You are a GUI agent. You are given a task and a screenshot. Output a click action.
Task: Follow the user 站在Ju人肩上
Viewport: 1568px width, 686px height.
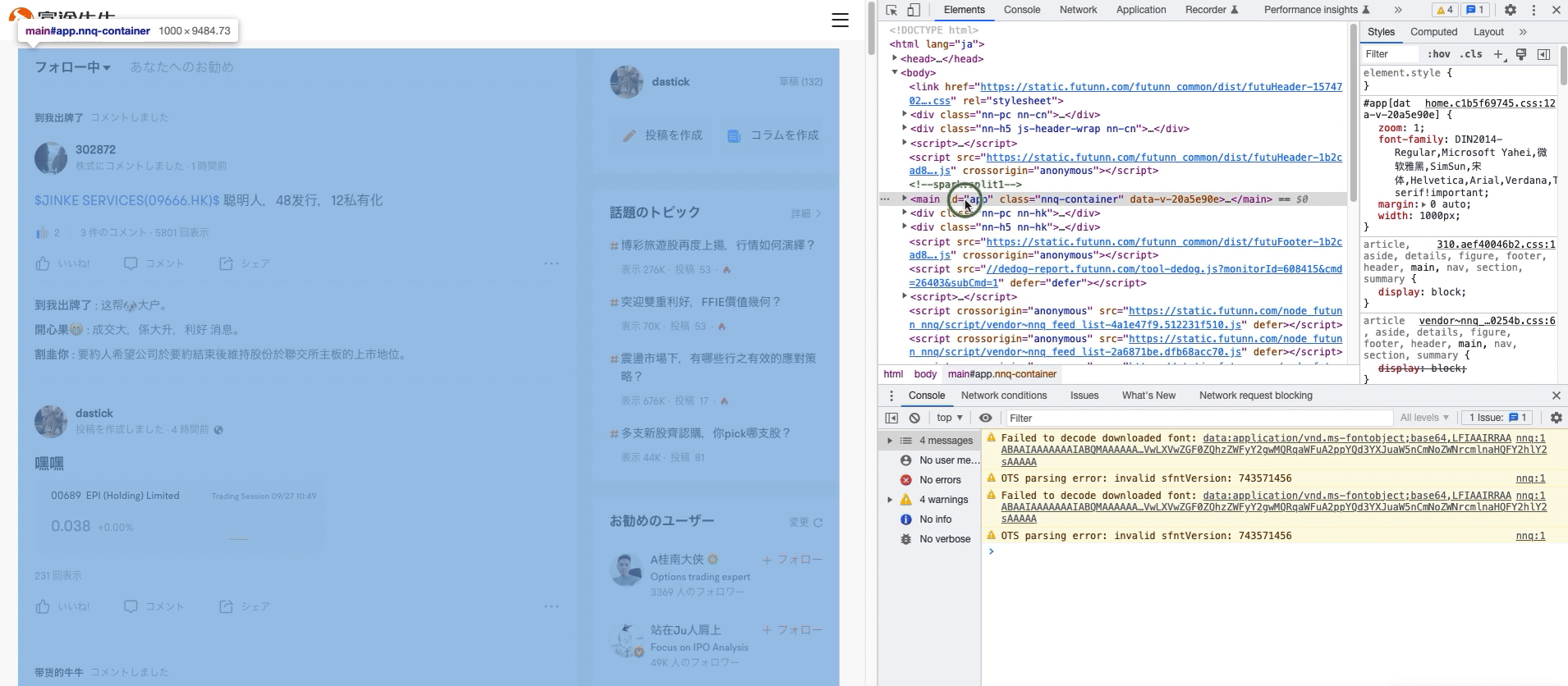click(792, 630)
